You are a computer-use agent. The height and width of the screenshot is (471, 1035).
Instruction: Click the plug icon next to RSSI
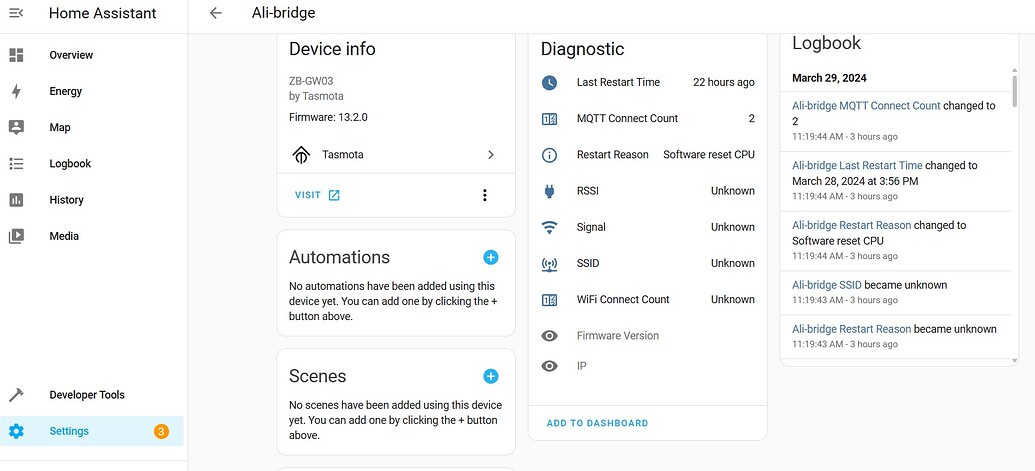549,191
